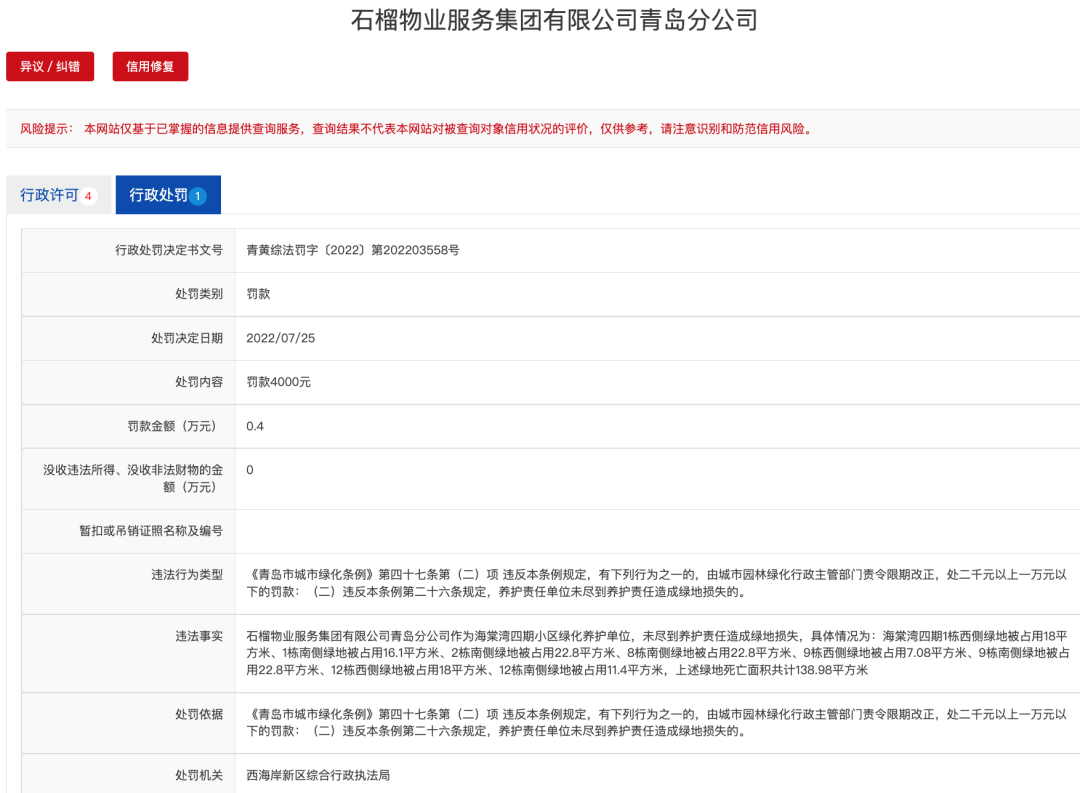Click the enforcing agency 西海岸新区综合行政执法局
1080x793 pixels.
click(317, 775)
